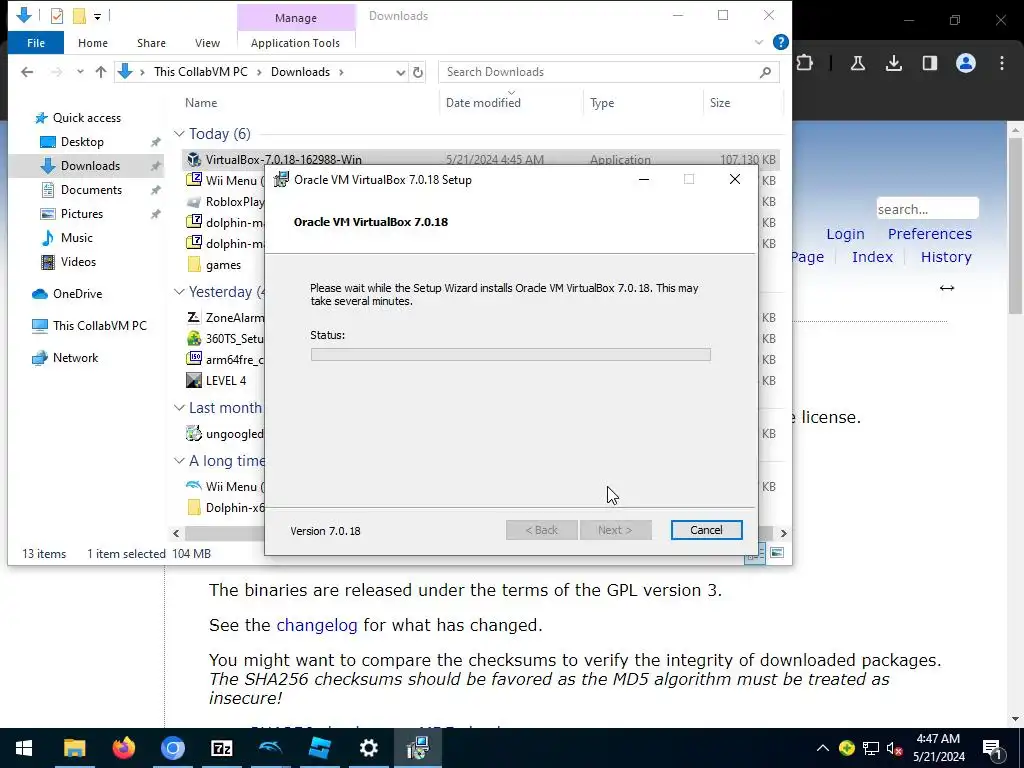Screen dimensions: 1024x768
Task: Open Pictures in the navigation pane
Action: (81, 214)
